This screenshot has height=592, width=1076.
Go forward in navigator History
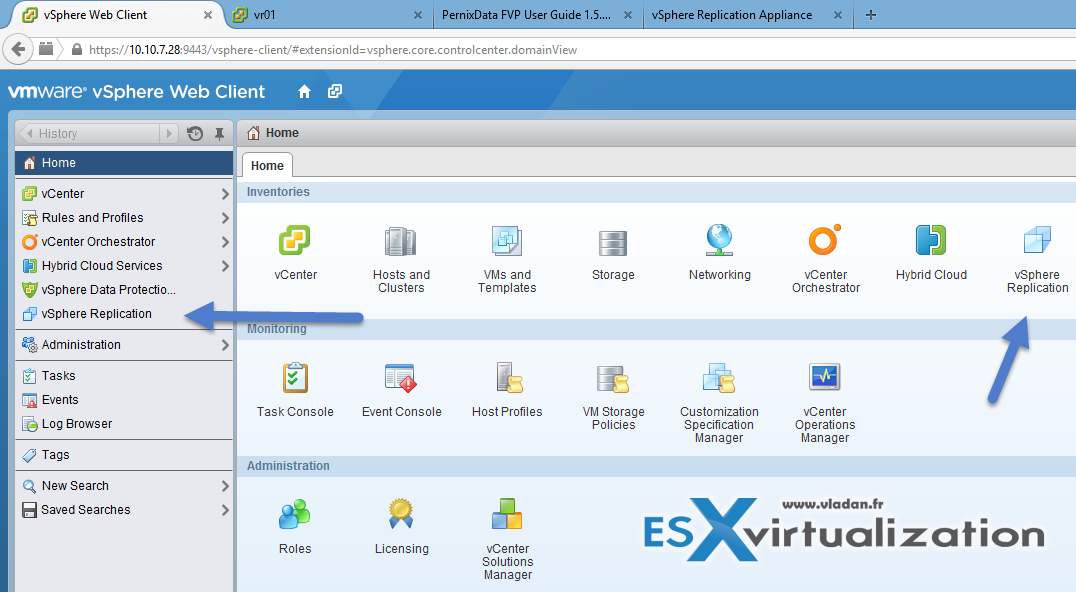169,133
